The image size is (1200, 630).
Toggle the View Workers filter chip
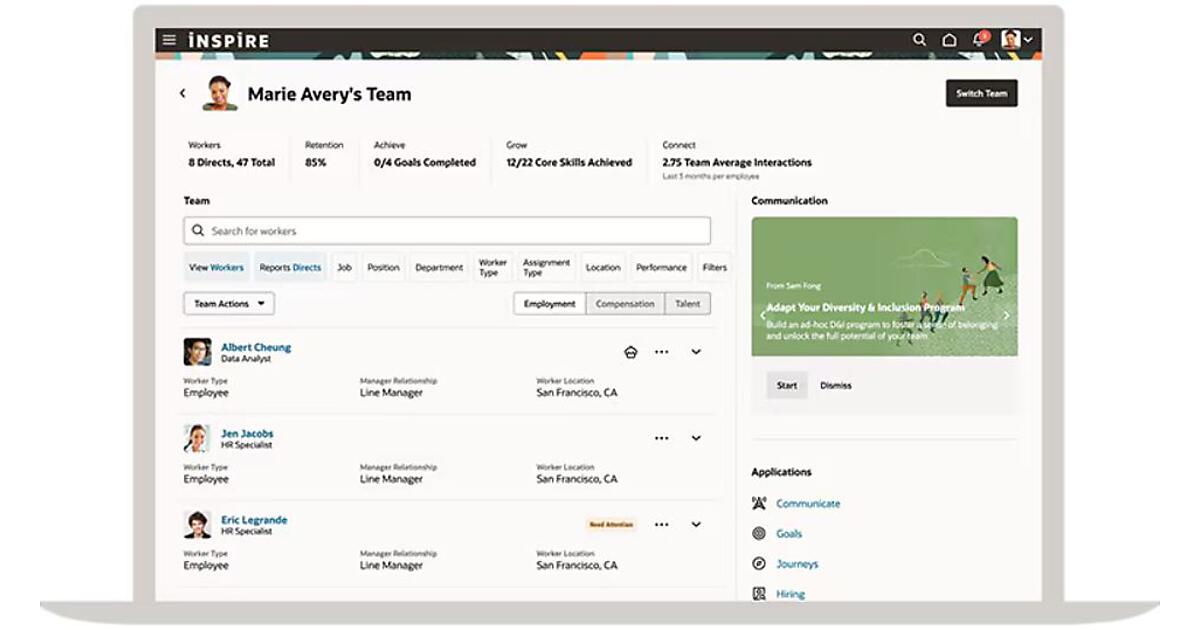(x=216, y=268)
